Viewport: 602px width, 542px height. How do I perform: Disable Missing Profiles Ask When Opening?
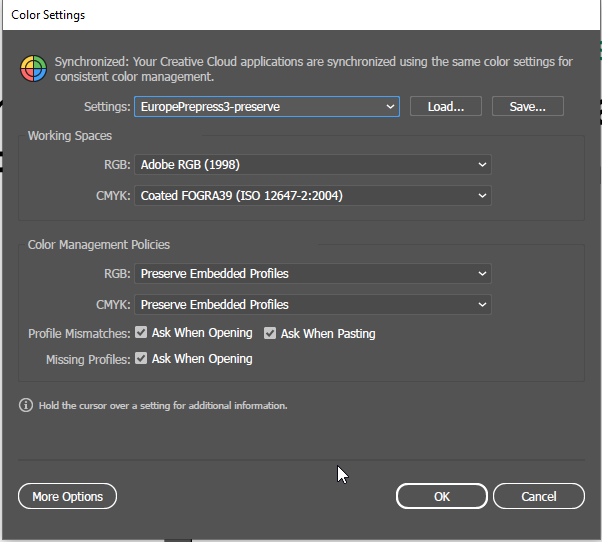tap(142, 358)
